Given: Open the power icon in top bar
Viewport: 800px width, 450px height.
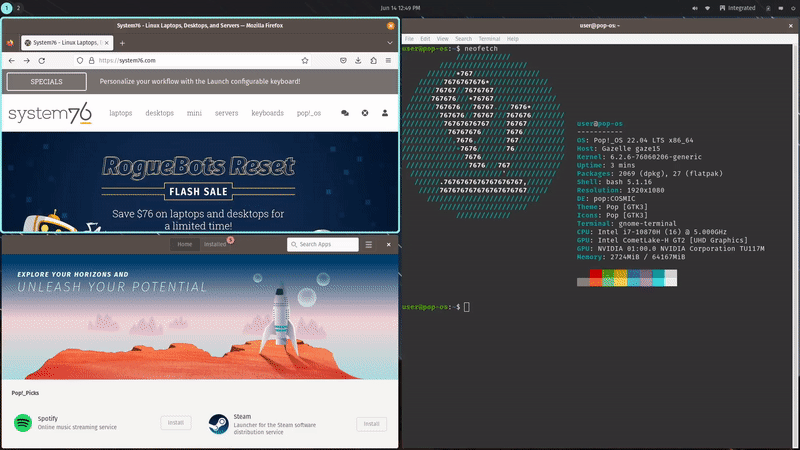Looking at the screenshot, I should [x=793, y=8].
